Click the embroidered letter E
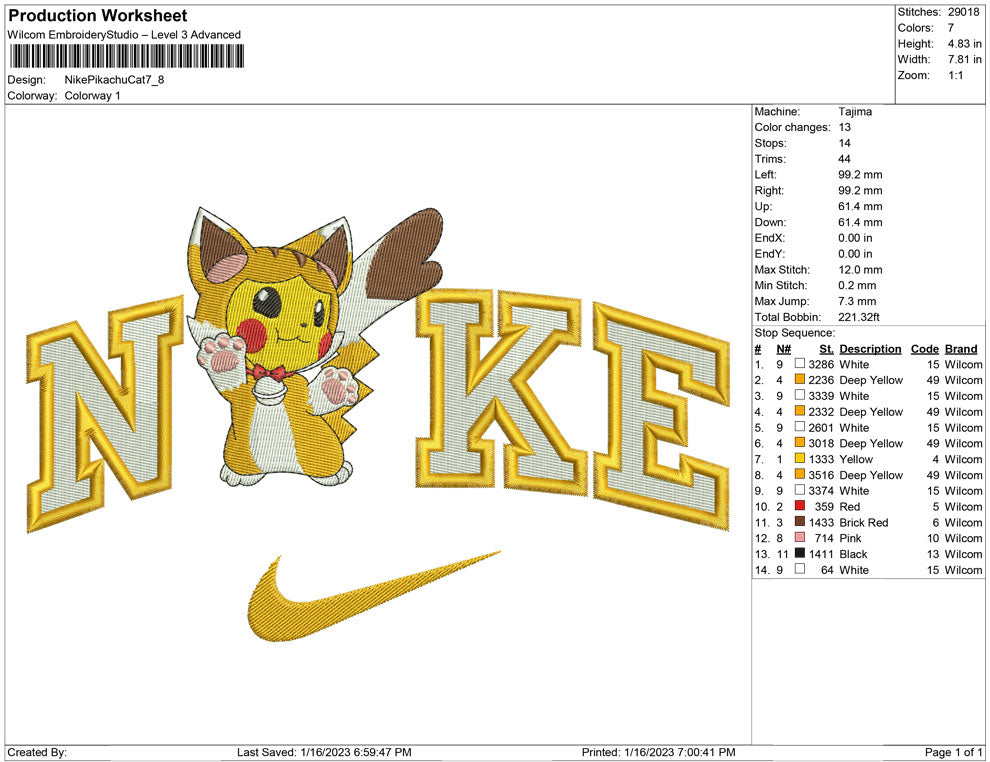Screen dimensions: 990x762 tap(661, 417)
